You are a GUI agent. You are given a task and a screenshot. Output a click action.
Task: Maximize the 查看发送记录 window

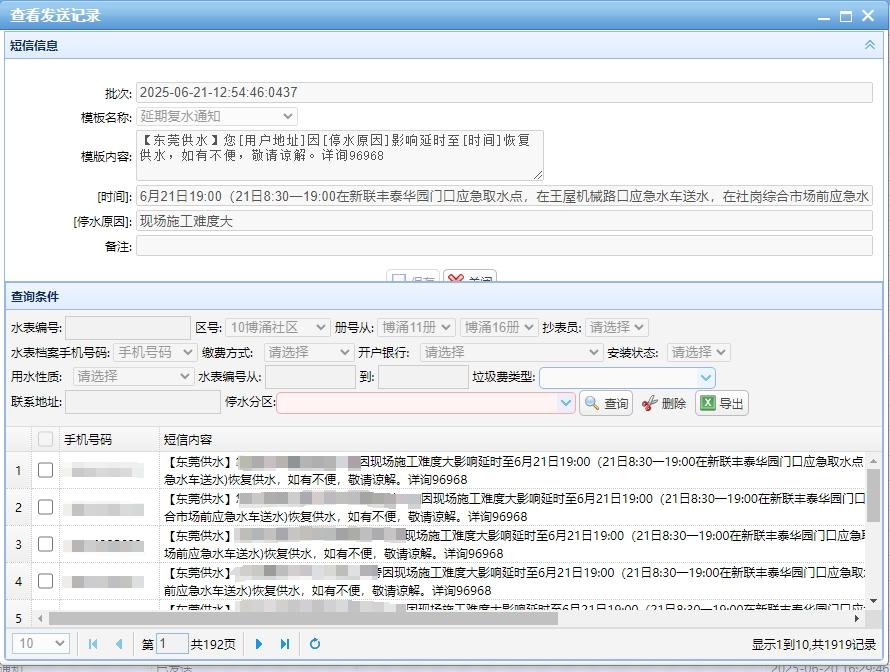[x=846, y=16]
